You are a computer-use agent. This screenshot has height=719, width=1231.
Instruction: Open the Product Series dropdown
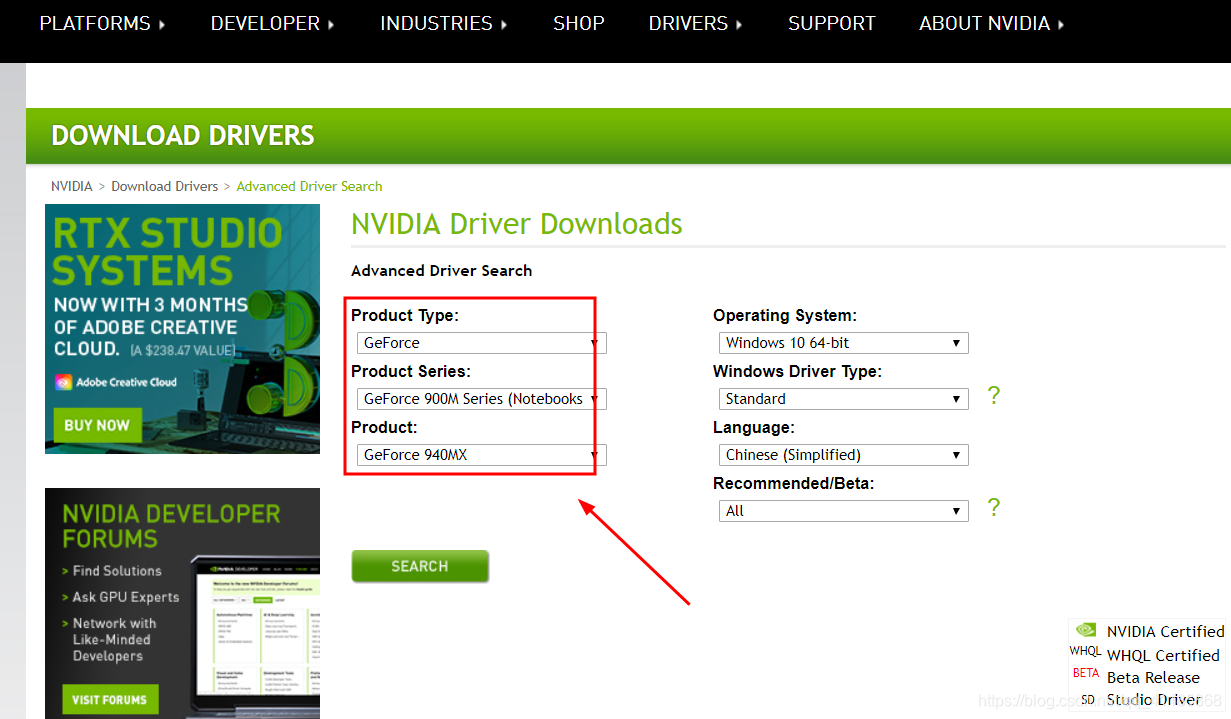(x=482, y=399)
